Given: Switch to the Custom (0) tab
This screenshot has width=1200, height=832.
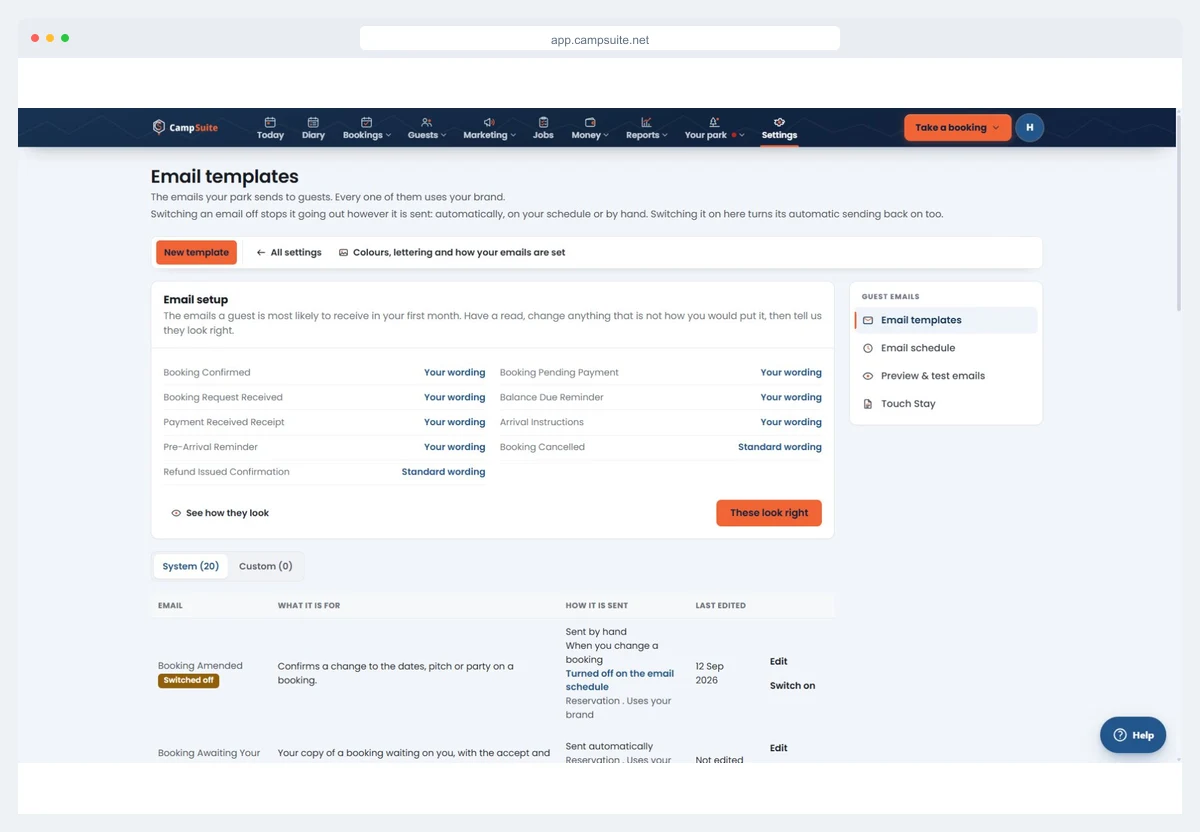Looking at the screenshot, I should click(x=266, y=566).
